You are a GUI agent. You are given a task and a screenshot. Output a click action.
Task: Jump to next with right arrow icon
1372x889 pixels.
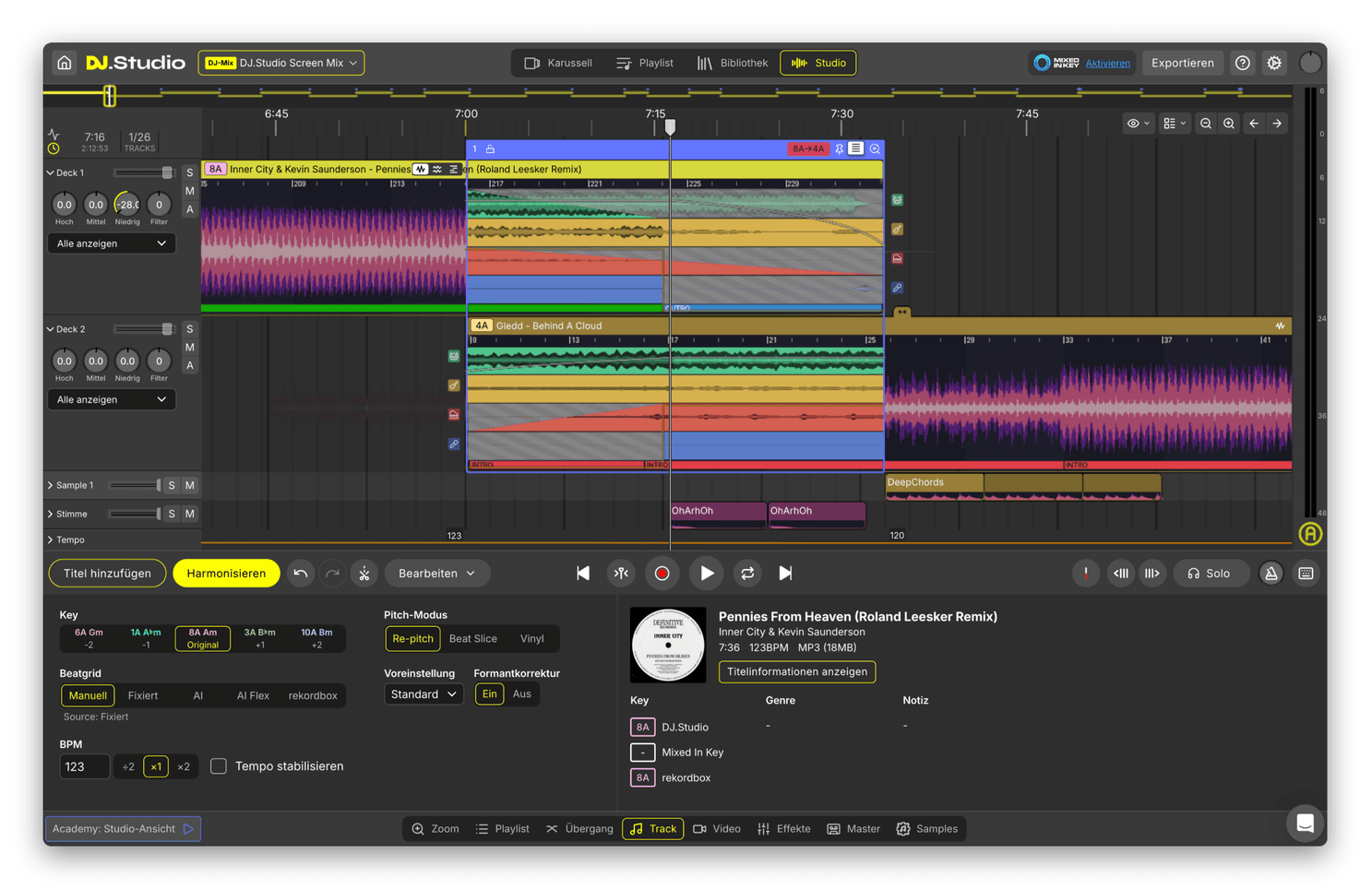coord(1277,124)
